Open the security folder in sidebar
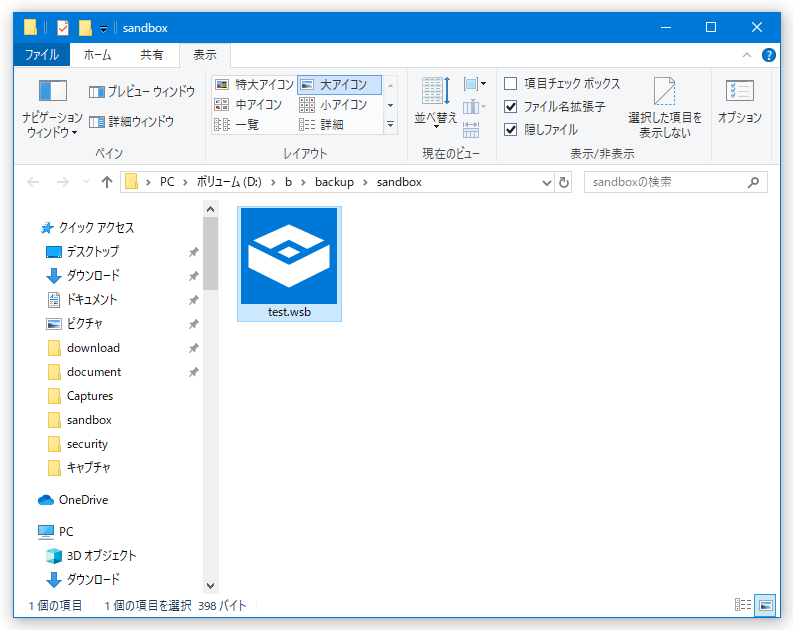This screenshot has width=793, height=630. pyautogui.click(x=78, y=444)
